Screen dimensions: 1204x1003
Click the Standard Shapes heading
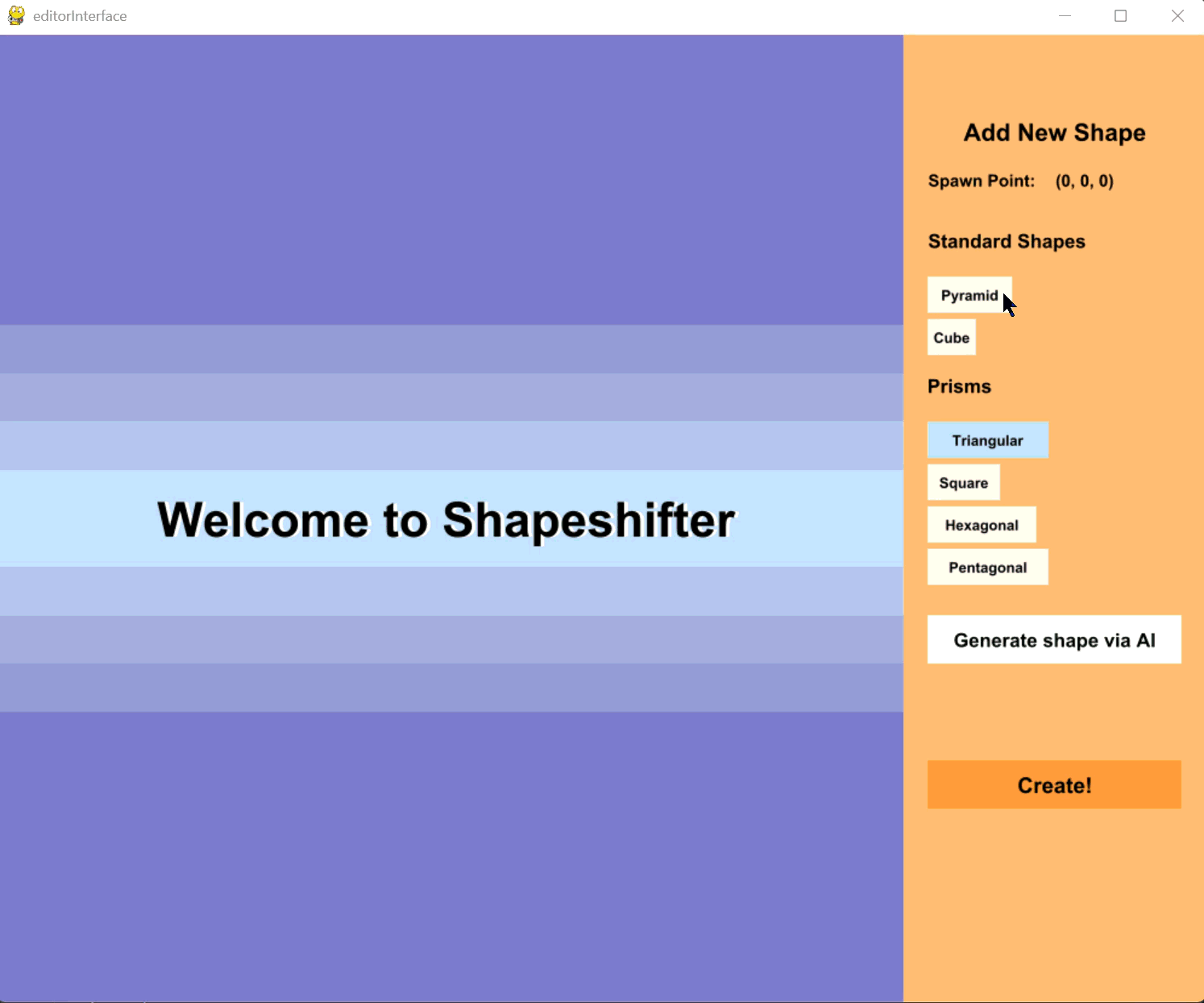click(x=1007, y=242)
